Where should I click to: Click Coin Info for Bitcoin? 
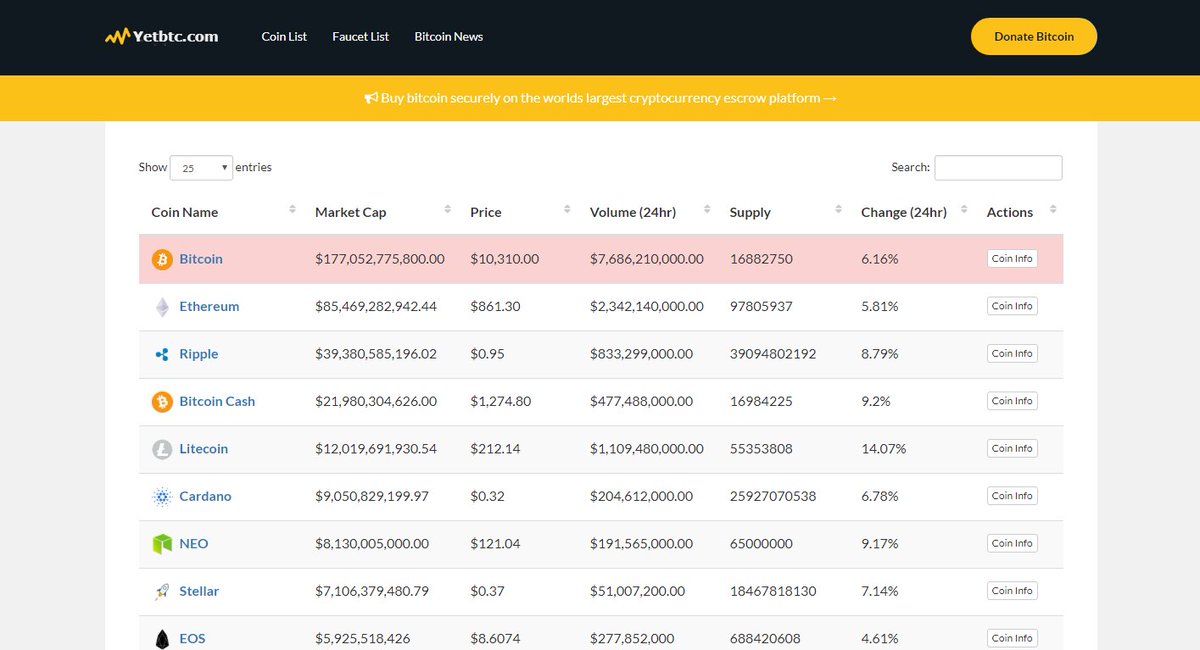tap(1012, 259)
